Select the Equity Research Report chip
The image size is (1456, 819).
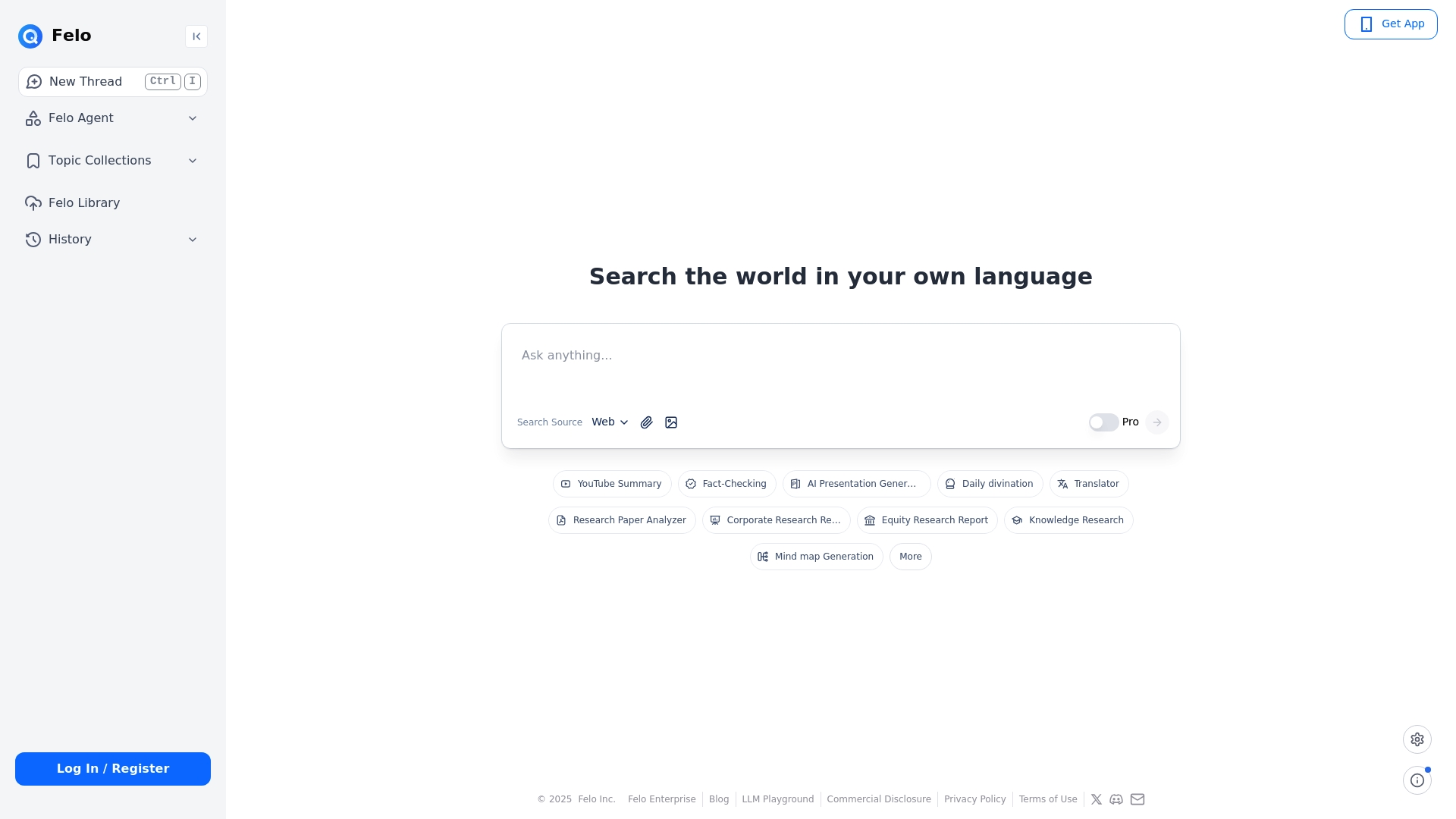point(927,520)
